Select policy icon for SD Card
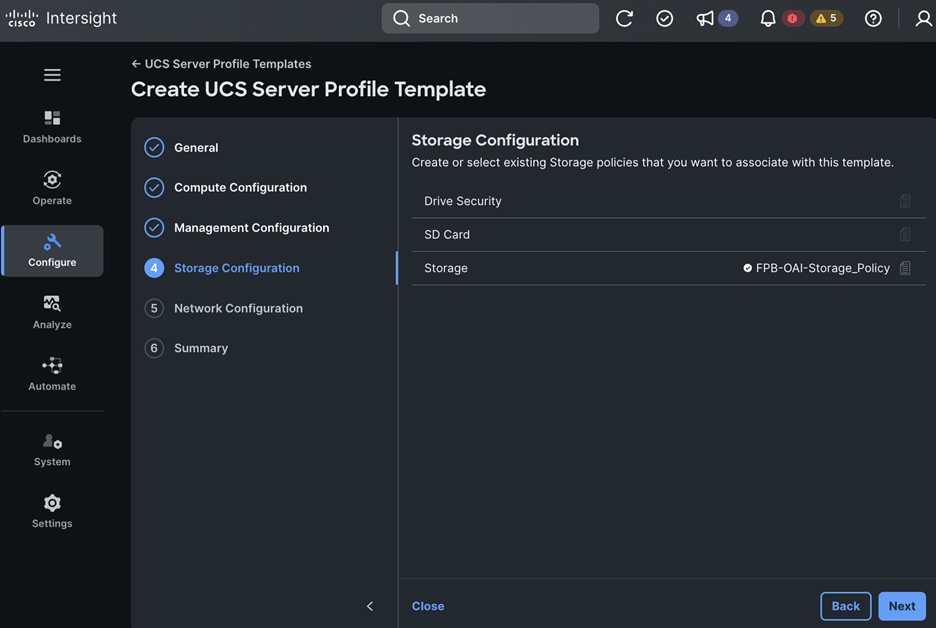 coord(905,235)
